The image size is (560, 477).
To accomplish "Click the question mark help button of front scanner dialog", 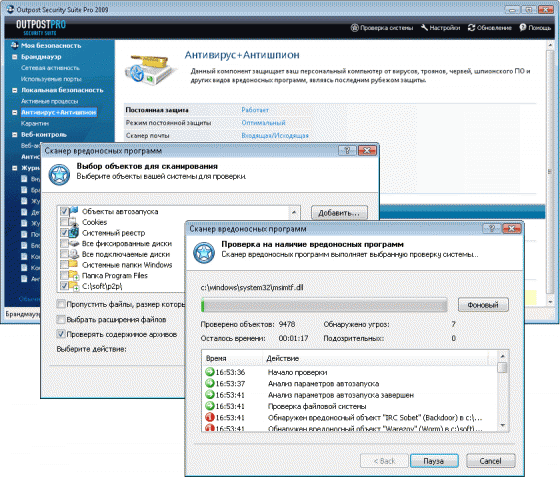I will [491, 229].
